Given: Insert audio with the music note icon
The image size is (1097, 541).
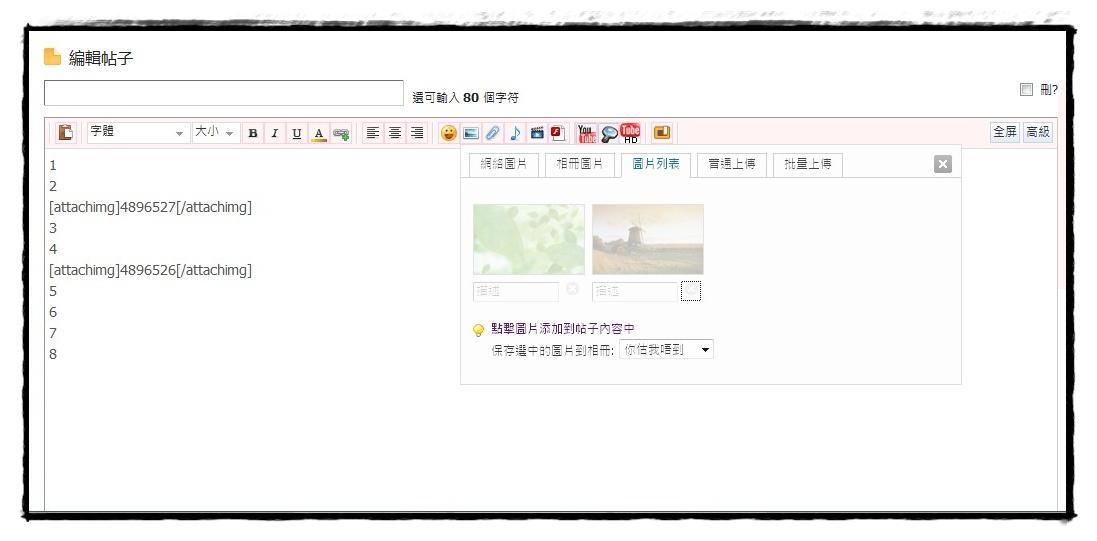Looking at the screenshot, I should pos(515,133).
